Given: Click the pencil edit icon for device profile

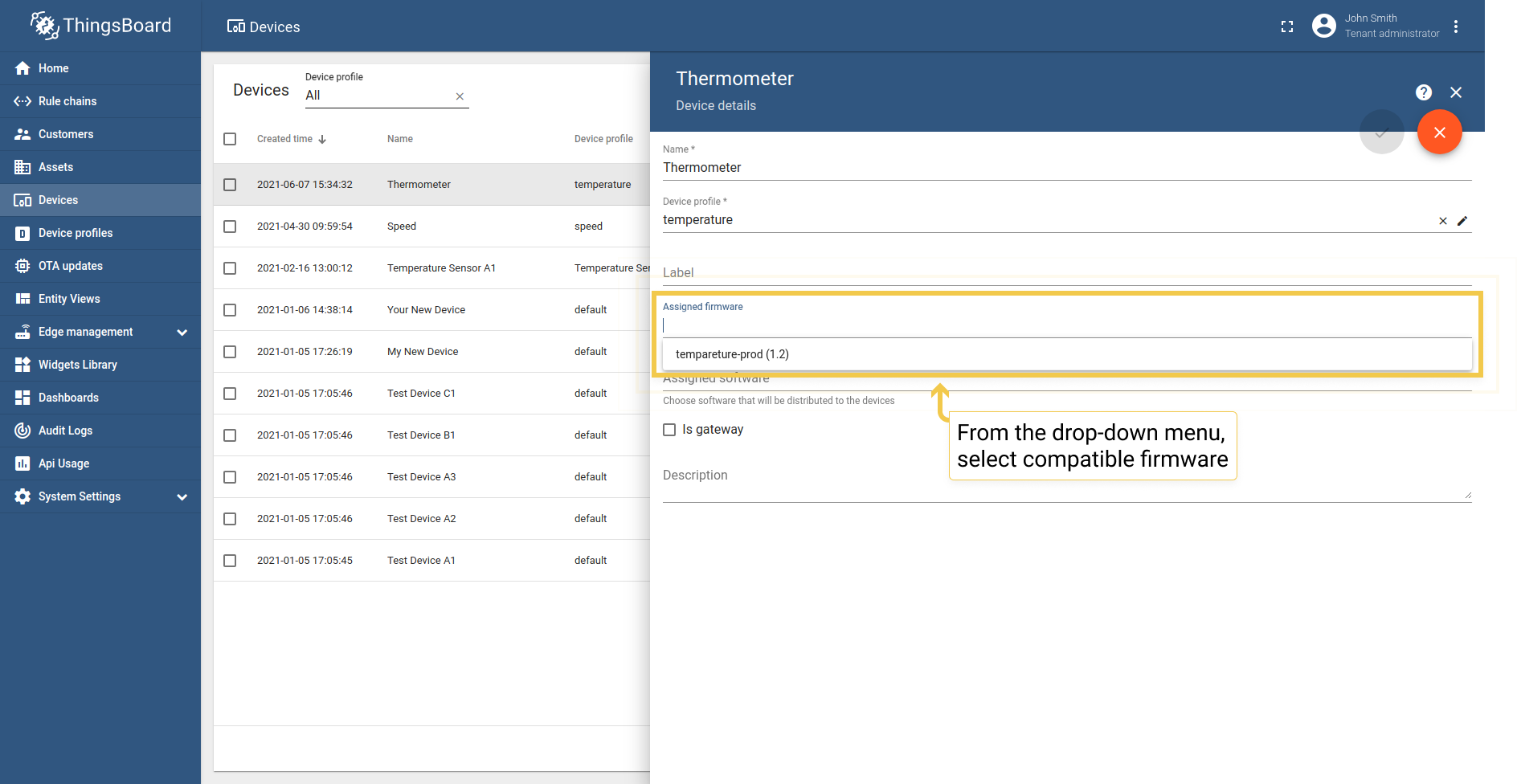Looking at the screenshot, I should point(1462,221).
